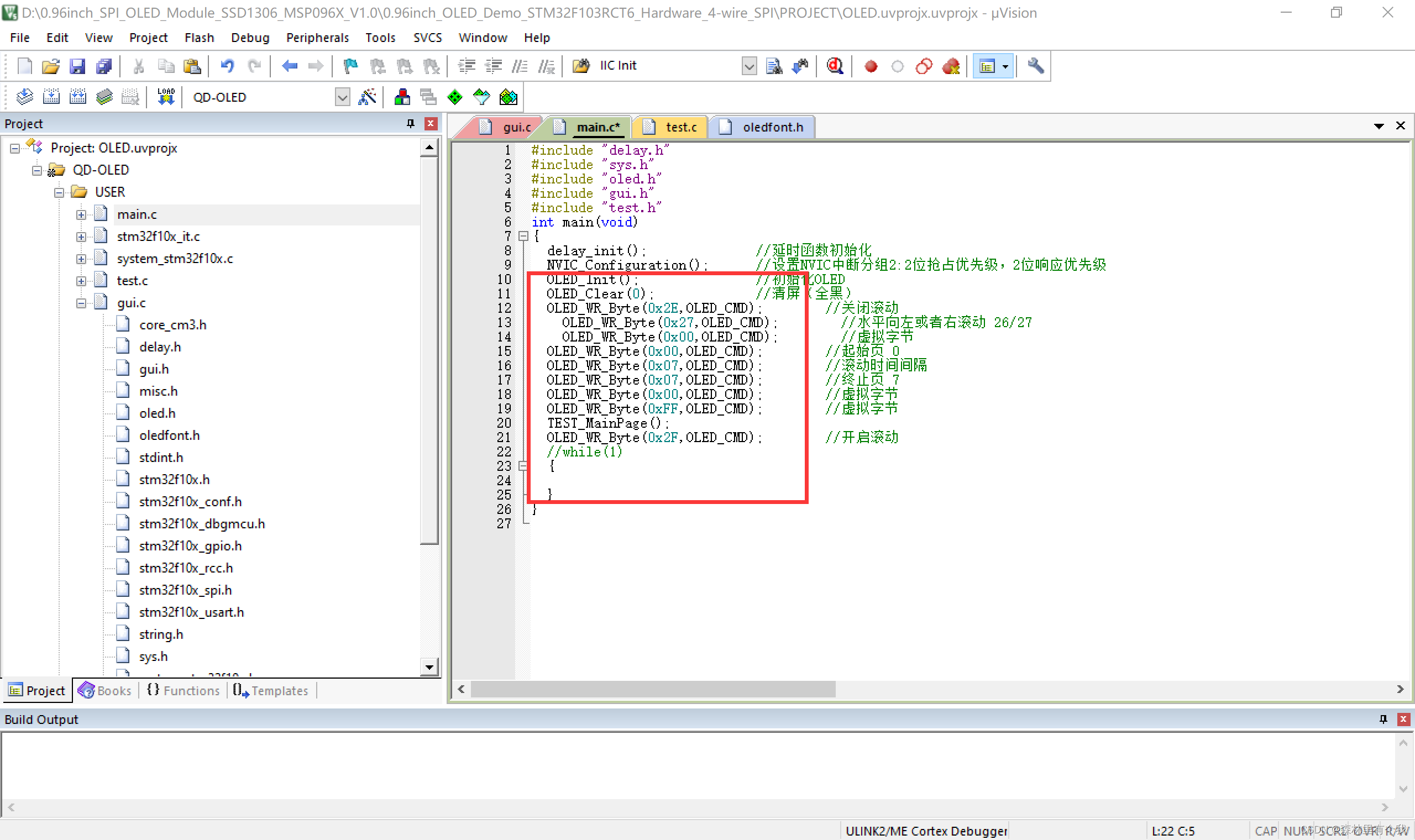Viewport: 1415px width, 840px height.
Task: Show the Functions panel tab
Action: pyautogui.click(x=183, y=691)
